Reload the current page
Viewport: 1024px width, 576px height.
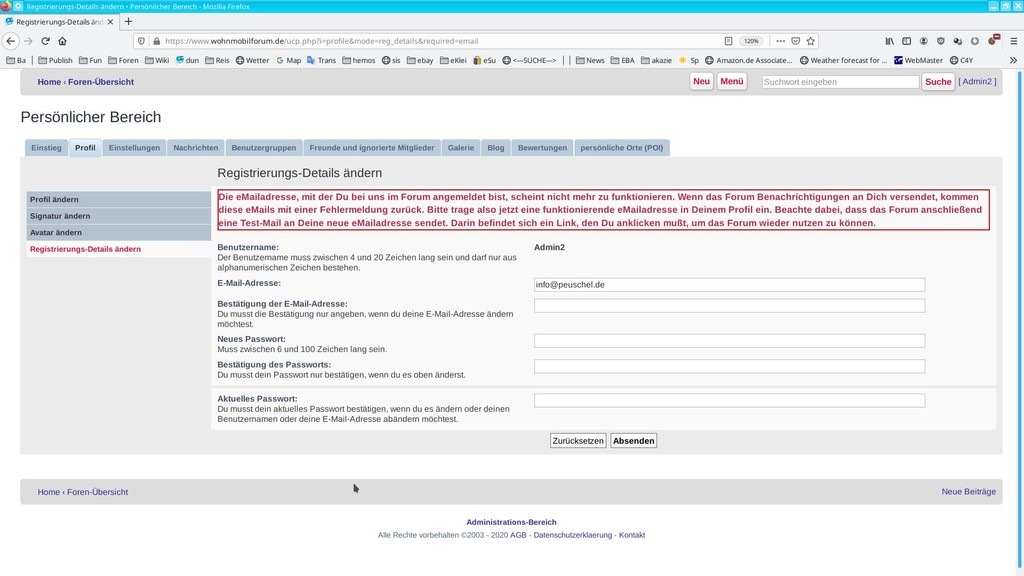pyautogui.click(x=45, y=40)
